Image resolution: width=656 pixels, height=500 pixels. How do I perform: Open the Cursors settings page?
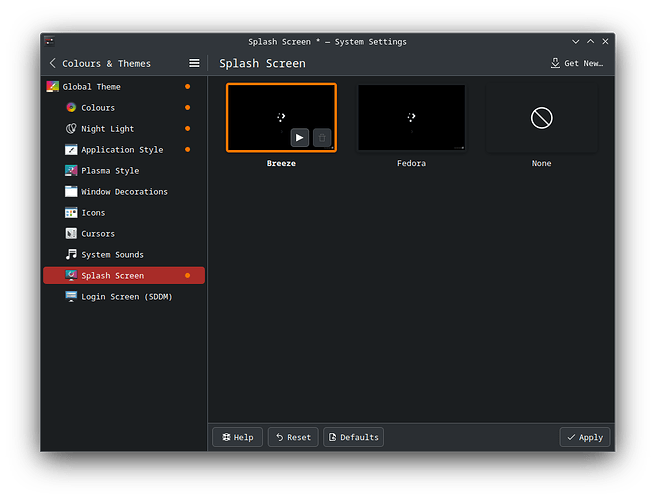coord(124,233)
